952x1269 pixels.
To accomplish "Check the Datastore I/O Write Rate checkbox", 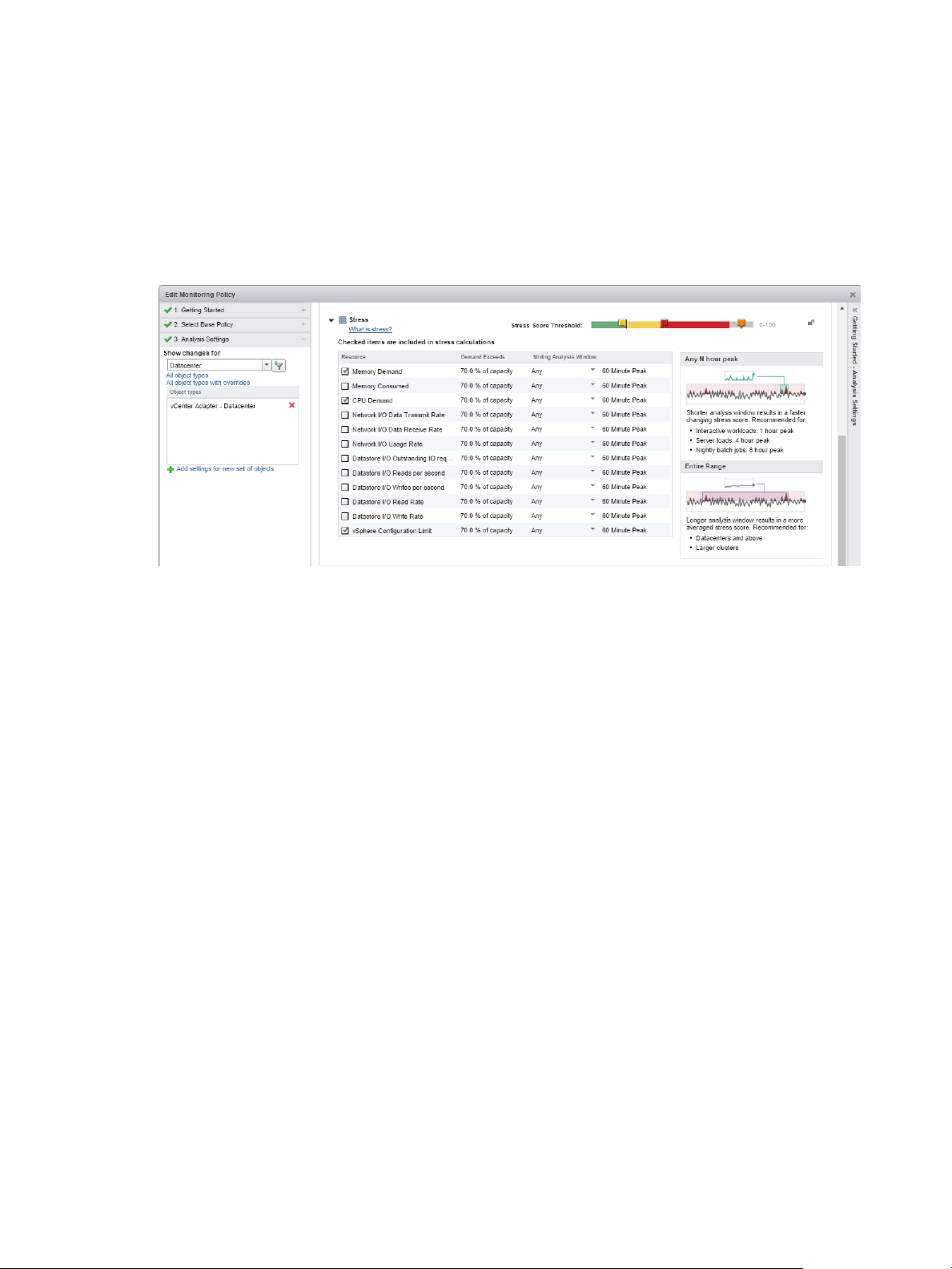I will [x=345, y=516].
